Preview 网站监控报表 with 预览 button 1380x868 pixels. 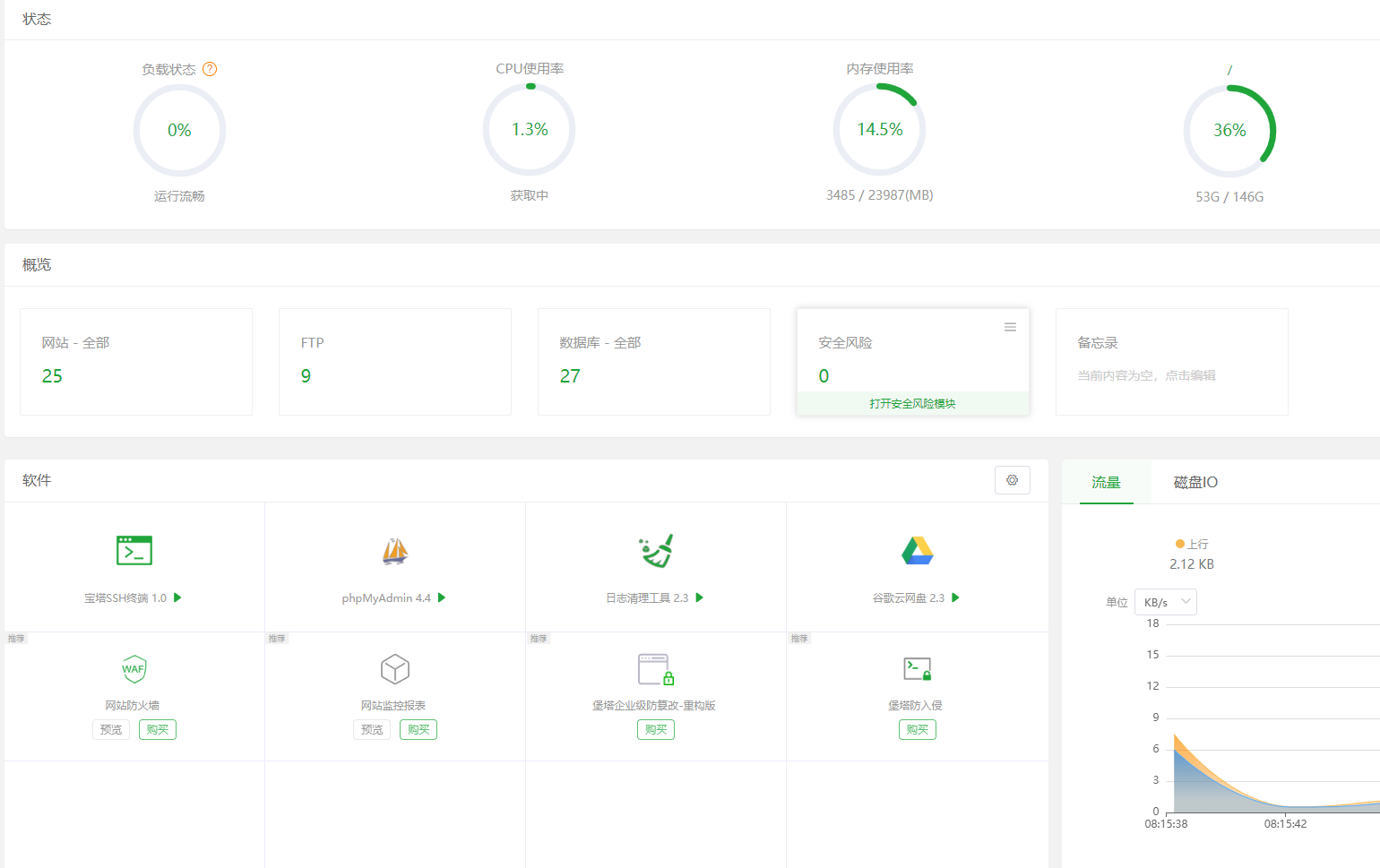(372, 729)
